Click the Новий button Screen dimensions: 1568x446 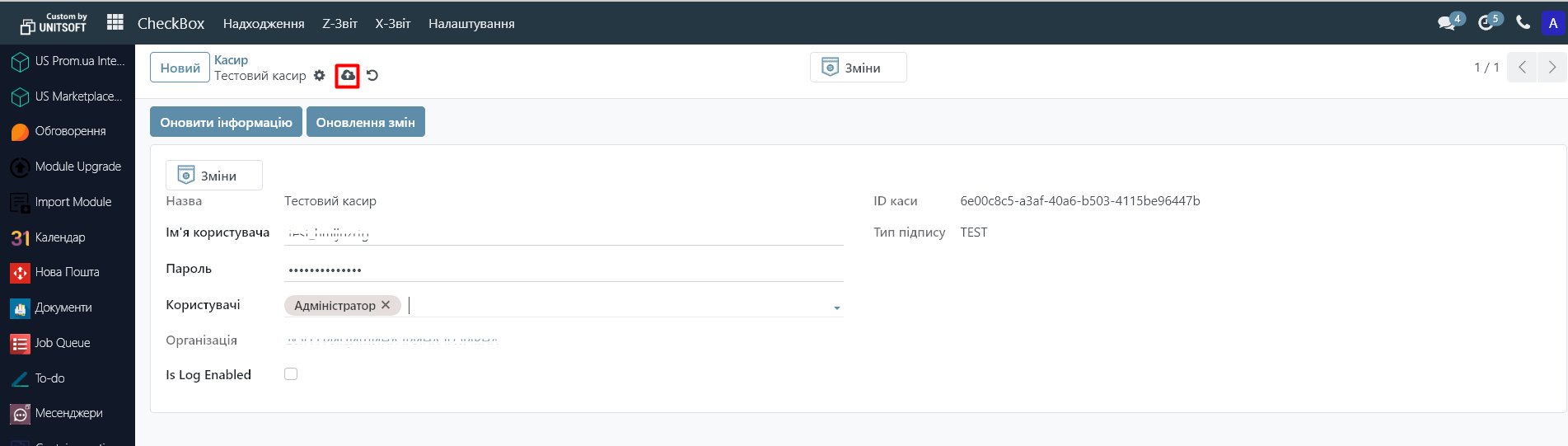click(x=180, y=68)
